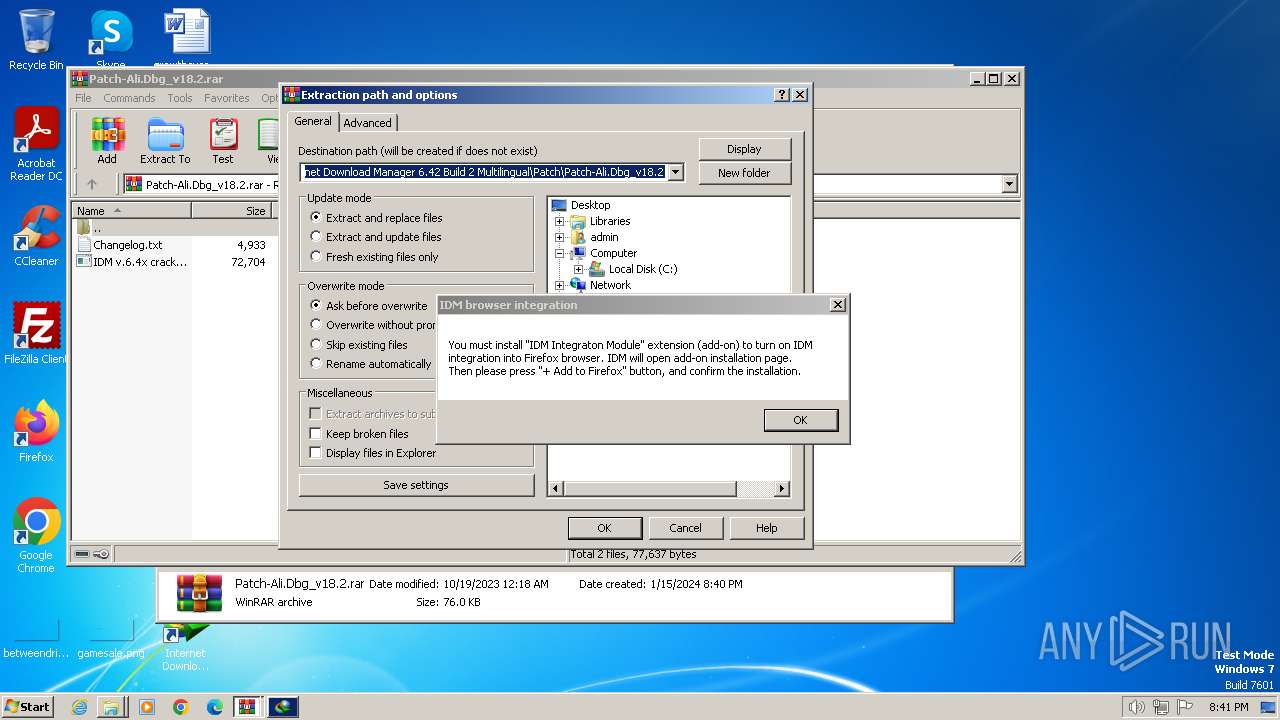This screenshot has width=1280, height=720.
Task: Expand the Libraries tree node
Action: (560, 221)
